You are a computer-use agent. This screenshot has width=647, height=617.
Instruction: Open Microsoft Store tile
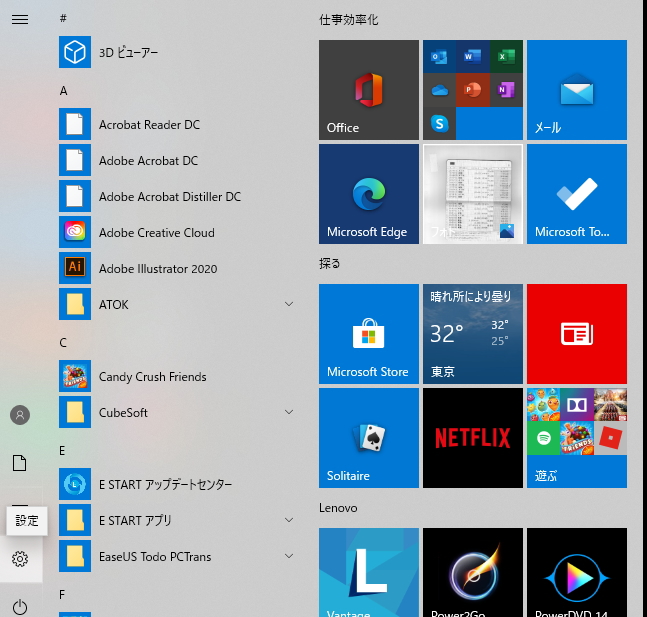click(x=368, y=334)
